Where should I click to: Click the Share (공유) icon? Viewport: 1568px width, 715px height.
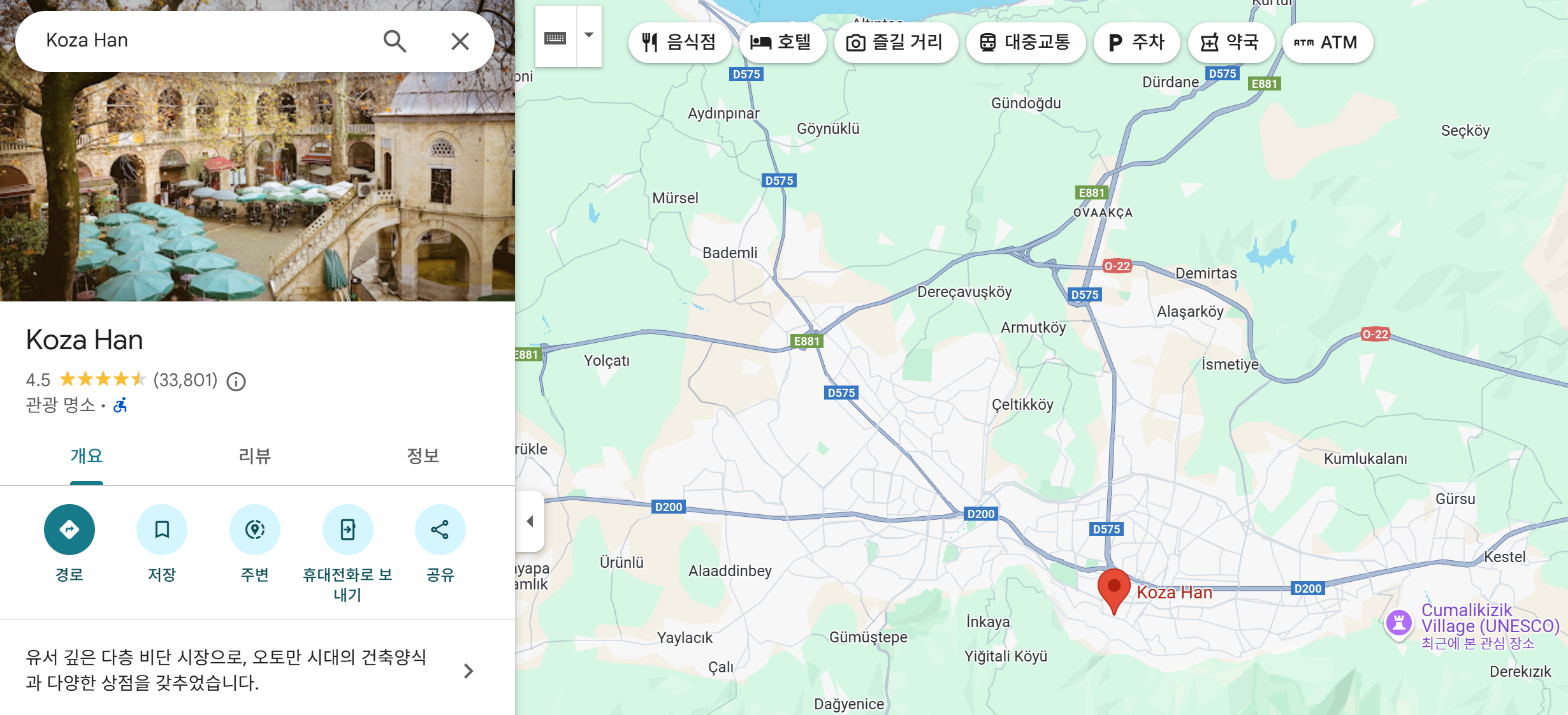coord(440,530)
